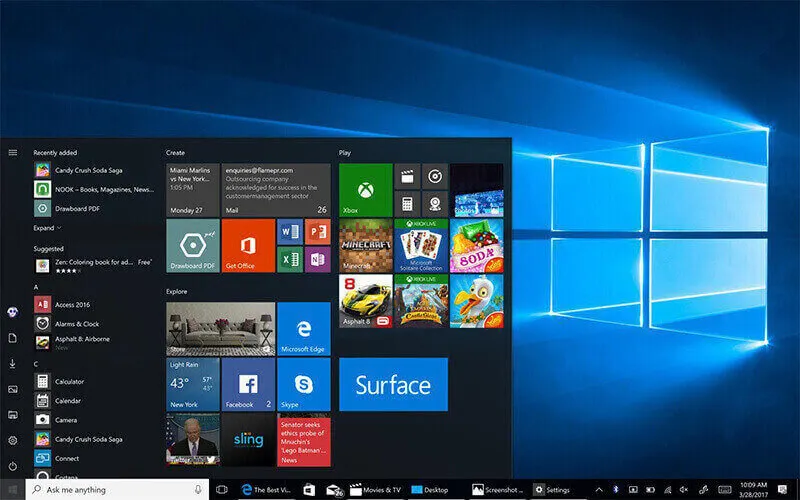Click the Create group header

[x=175, y=153]
